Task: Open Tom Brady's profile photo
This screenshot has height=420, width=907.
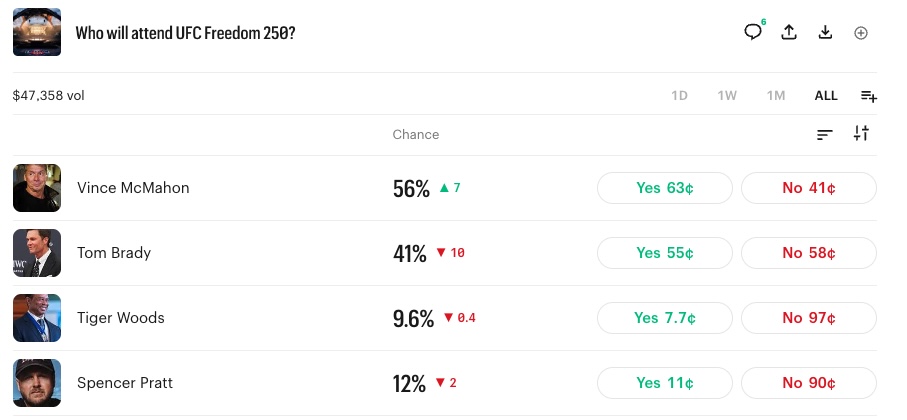Action: 37,253
